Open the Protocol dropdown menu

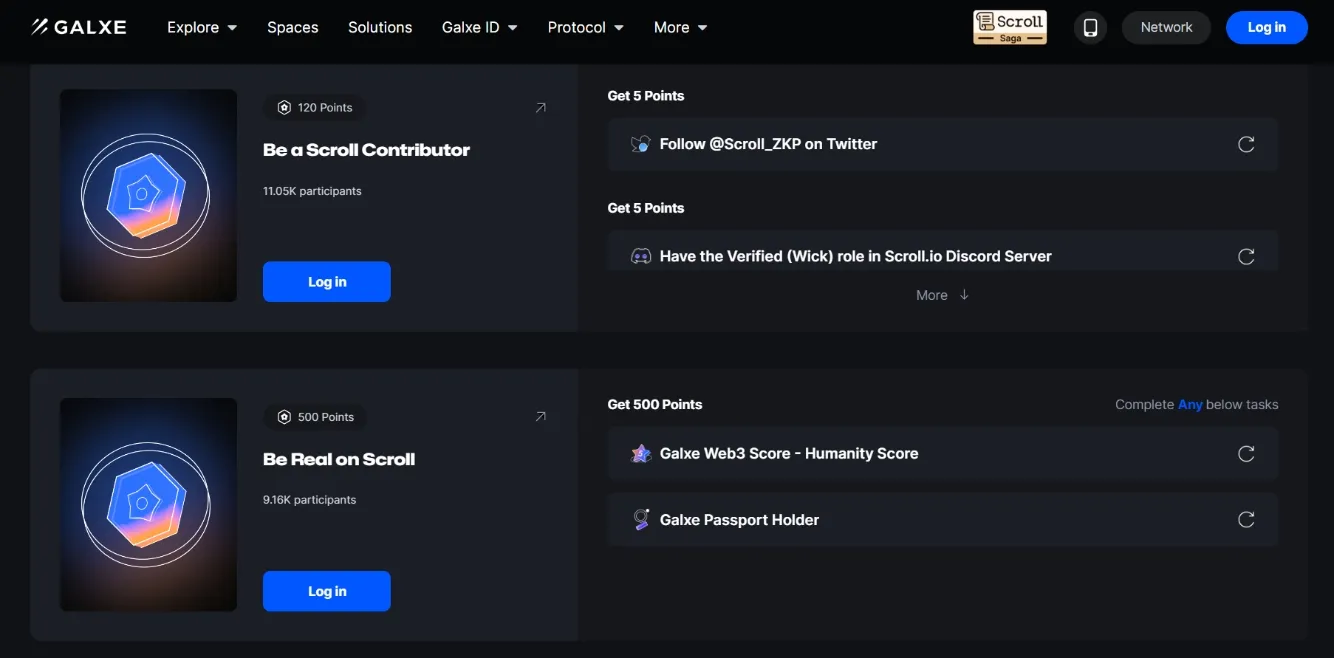coord(585,28)
